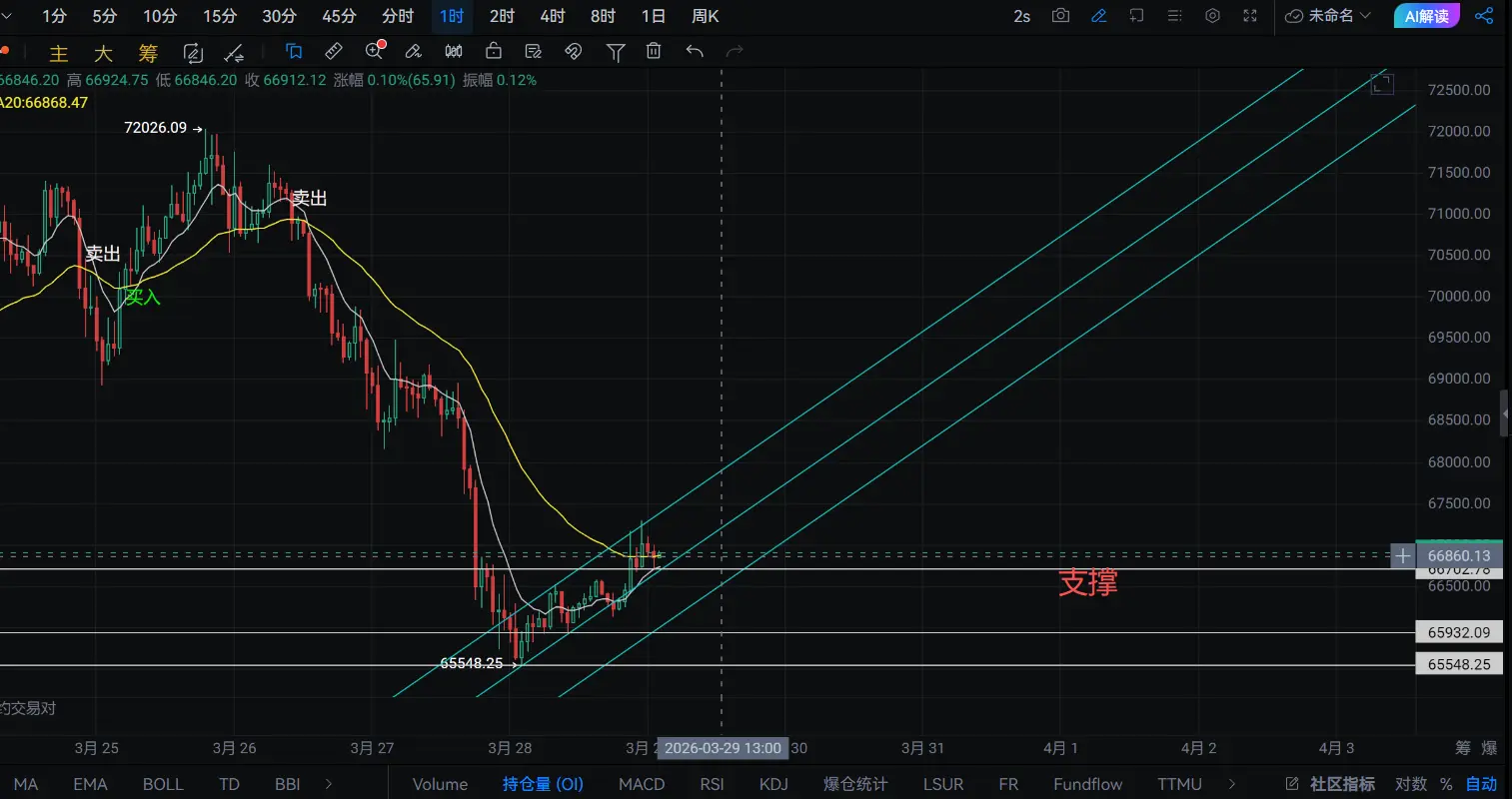Click the redo arrow icon

click(x=735, y=52)
